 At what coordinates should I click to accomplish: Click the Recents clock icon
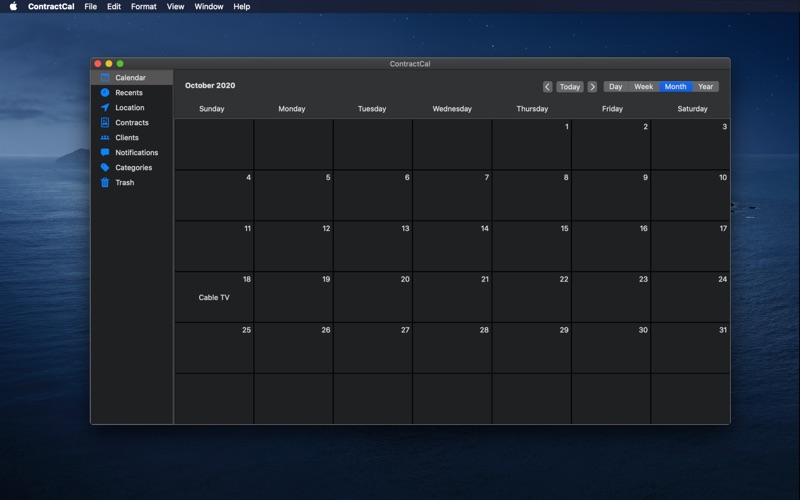105,92
